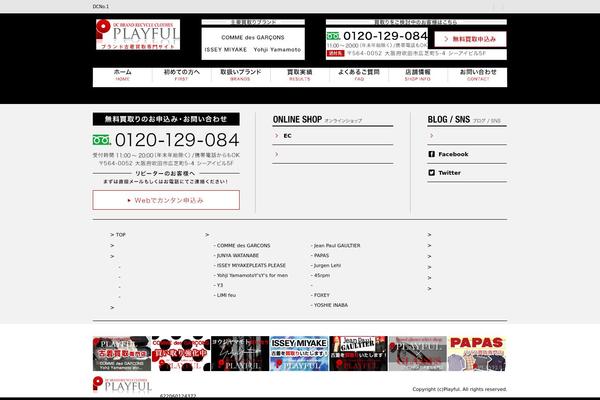600x400 pixels.
Task: Click the PLAYFUL logo in header
Action: [138, 34]
